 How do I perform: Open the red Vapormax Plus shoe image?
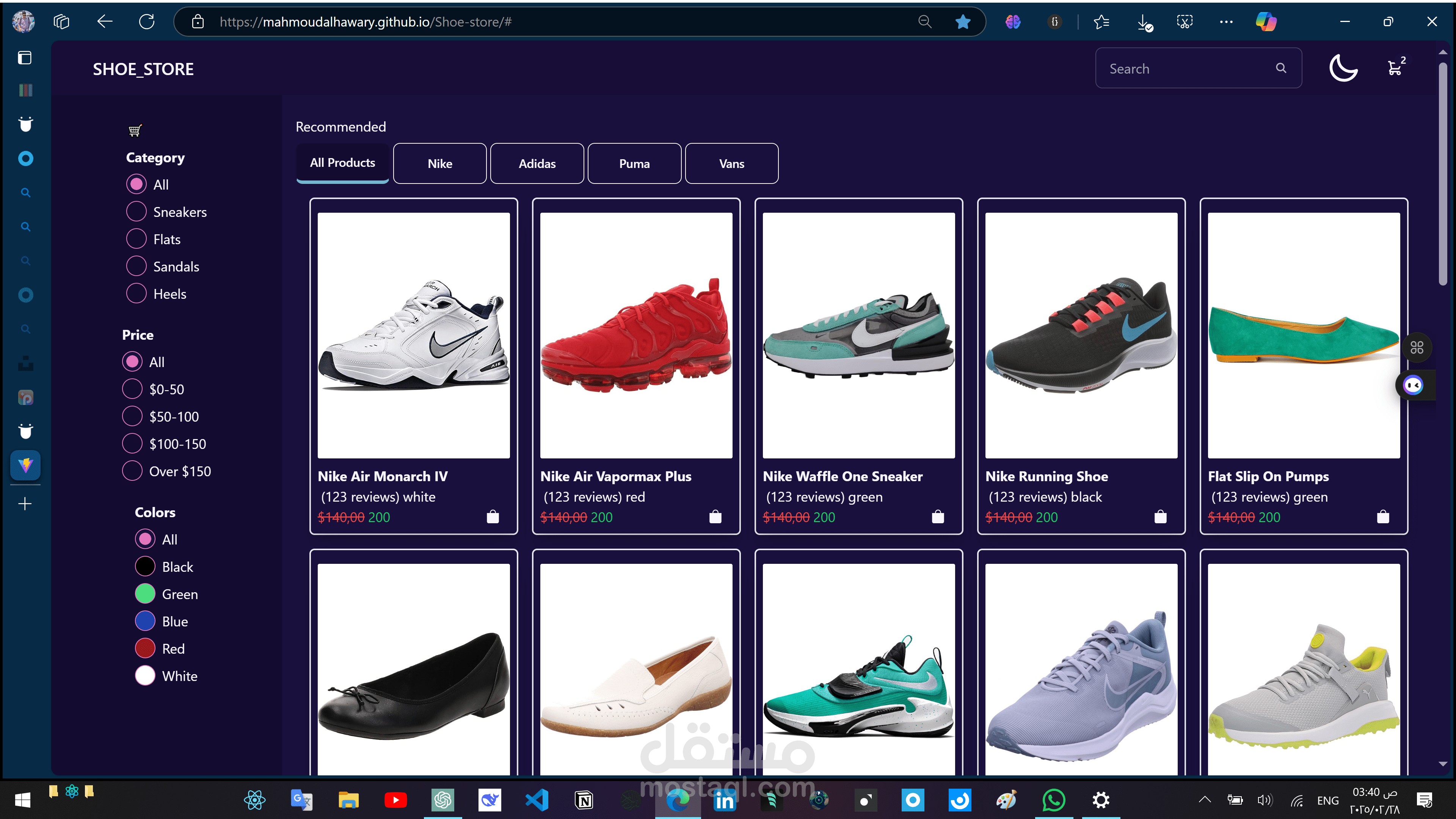point(637,335)
